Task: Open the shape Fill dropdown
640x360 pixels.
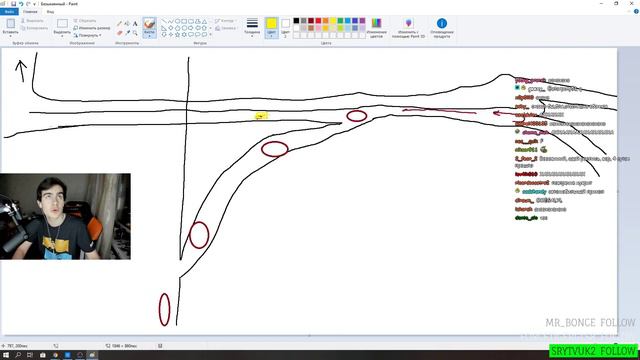Action: (x=226, y=28)
